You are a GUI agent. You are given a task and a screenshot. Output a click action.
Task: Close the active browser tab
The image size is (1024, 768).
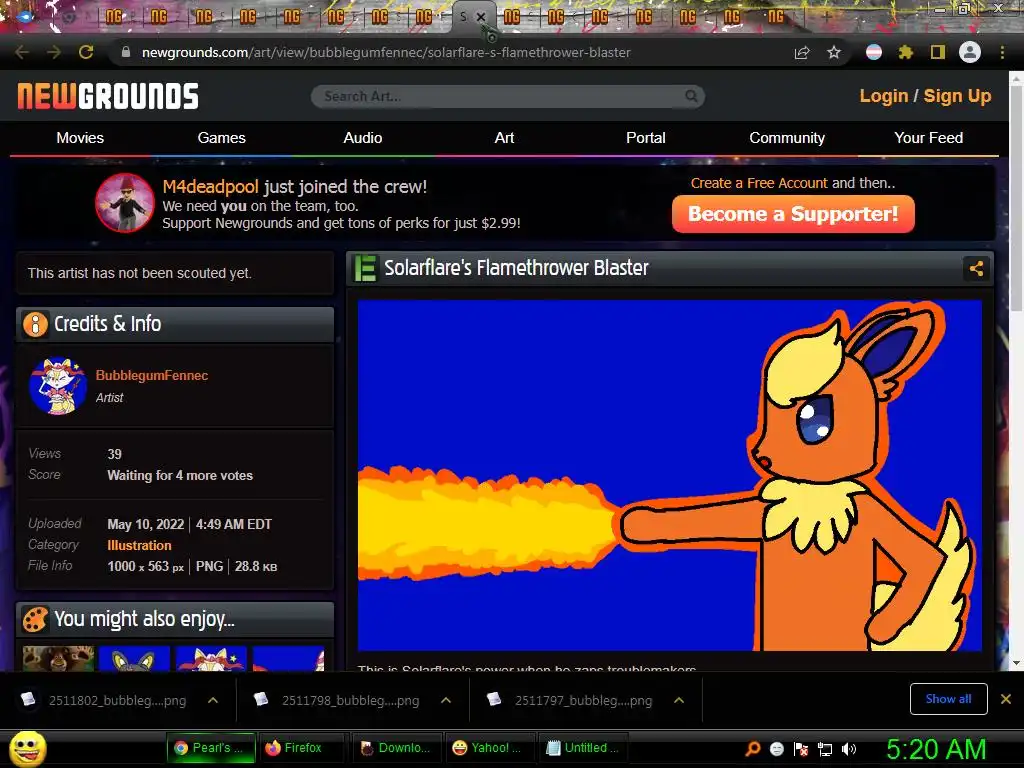click(x=481, y=17)
